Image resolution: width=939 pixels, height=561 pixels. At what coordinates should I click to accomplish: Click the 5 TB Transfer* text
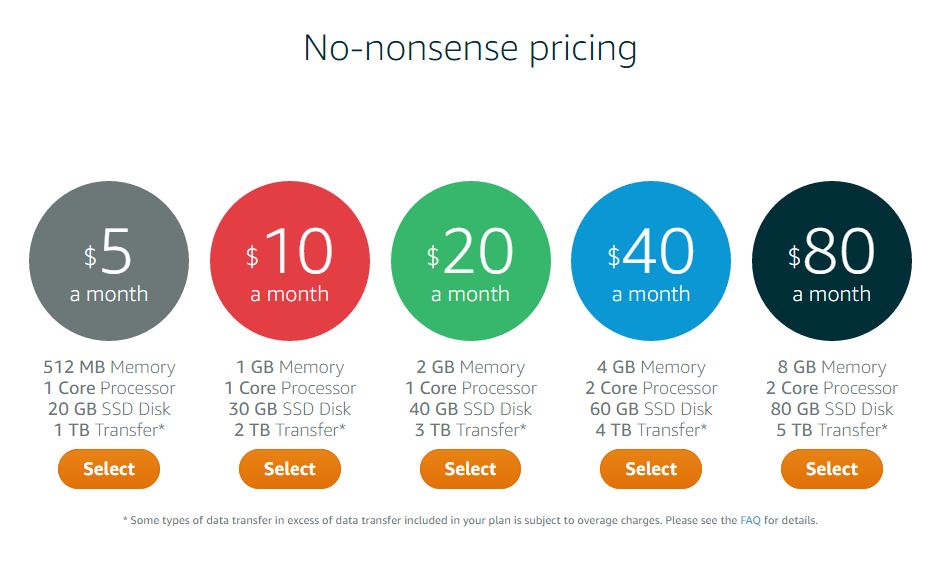[832, 430]
